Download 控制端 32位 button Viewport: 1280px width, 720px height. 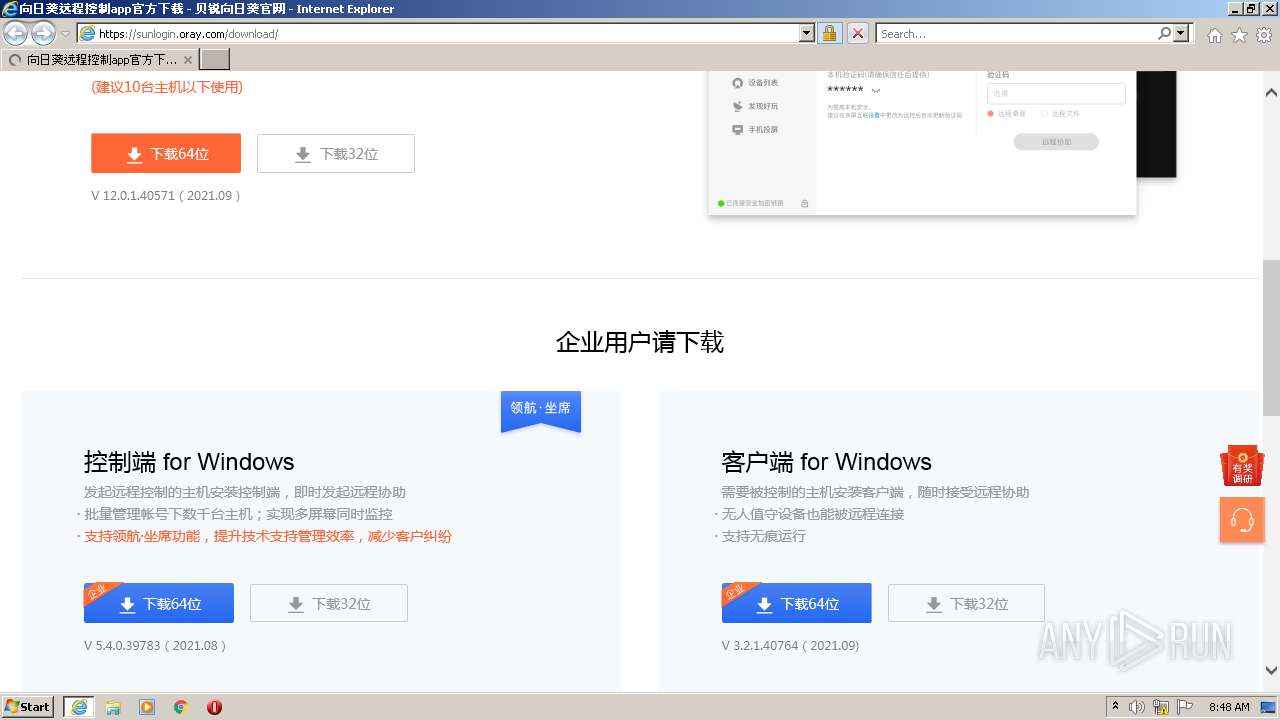pos(329,604)
